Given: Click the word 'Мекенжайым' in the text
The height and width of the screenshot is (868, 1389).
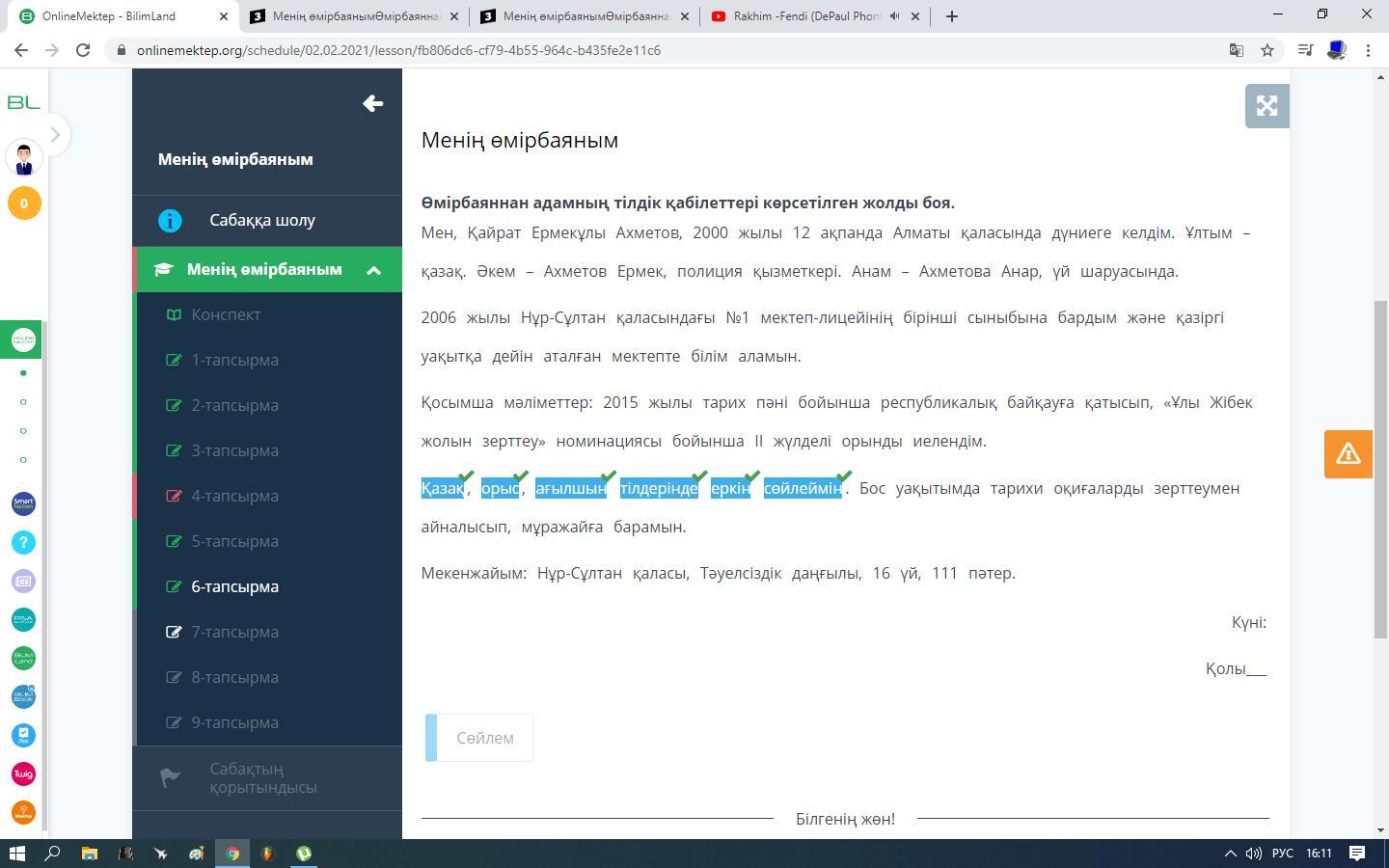Looking at the screenshot, I should click(x=475, y=573).
